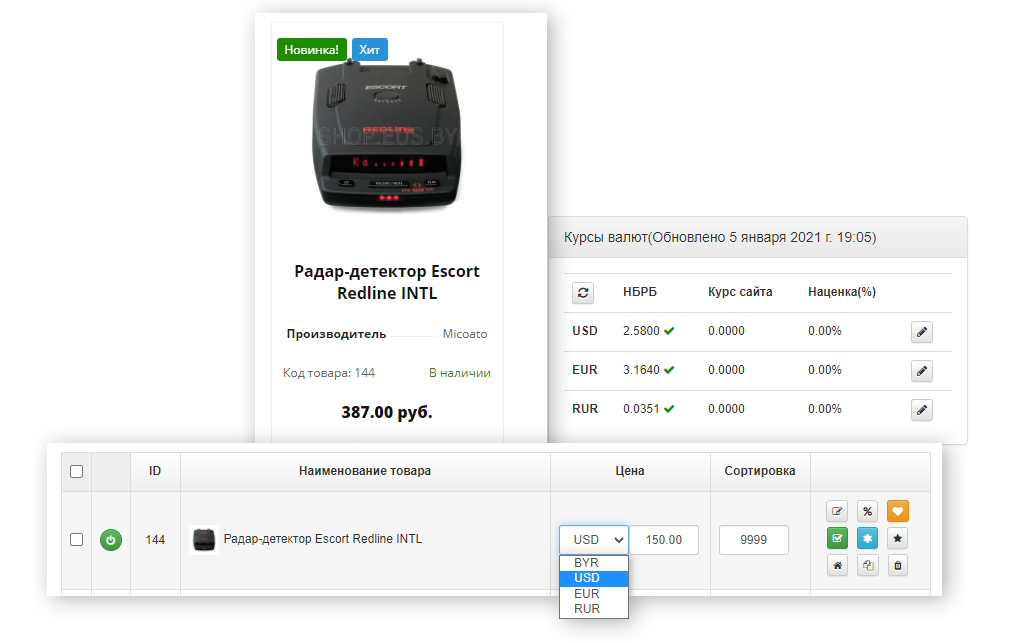Image resolution: width=1021 pixels, height=643 pixels.
Task: Click the "Наименование товара" column header
Action: click(365, 470)
